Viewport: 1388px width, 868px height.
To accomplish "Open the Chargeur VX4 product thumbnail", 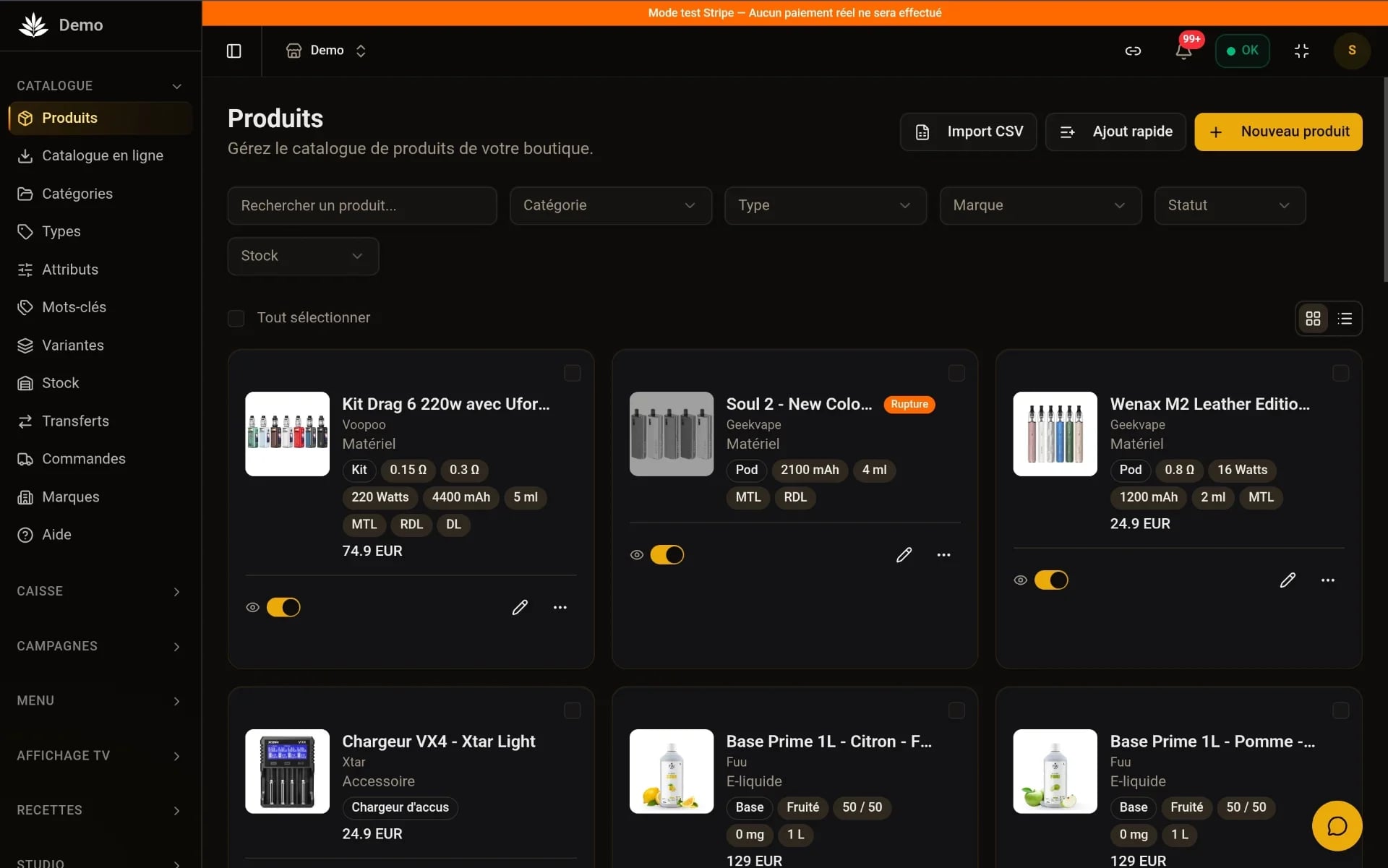I will tap(287, 771).
